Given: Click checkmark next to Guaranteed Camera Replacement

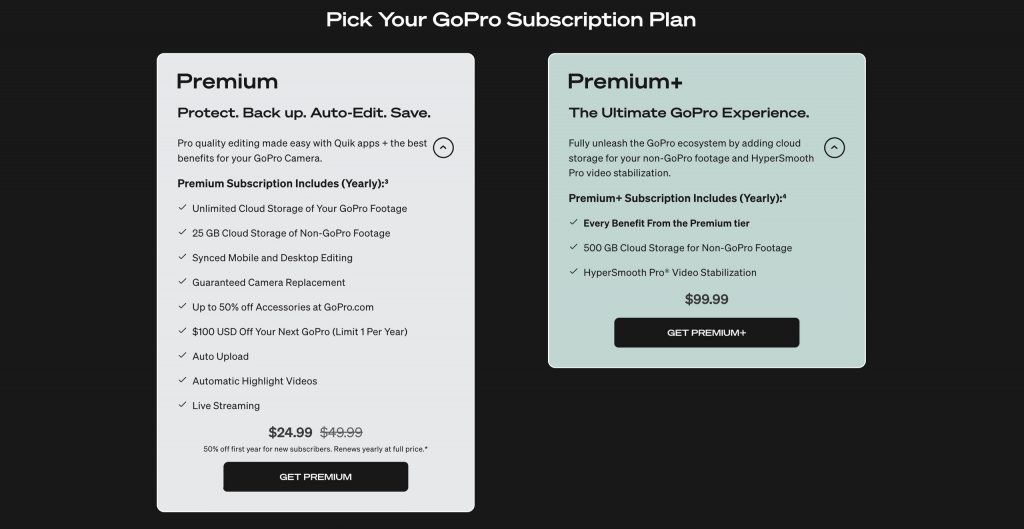Looking at the screenshot, I should click(182, 281).
